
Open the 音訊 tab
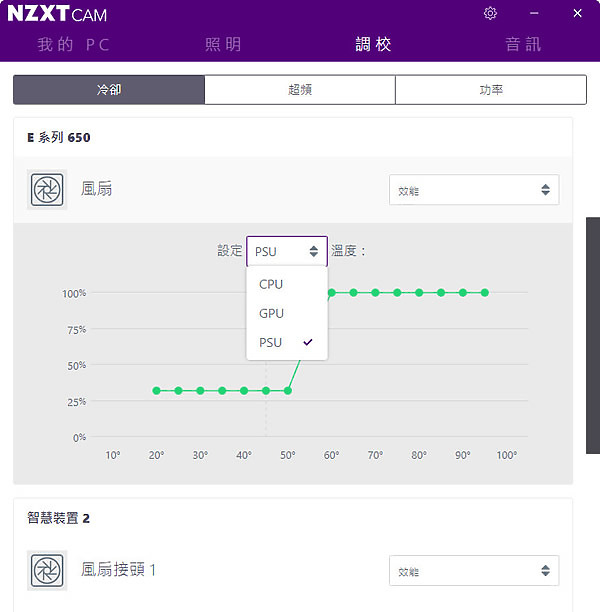523,44
